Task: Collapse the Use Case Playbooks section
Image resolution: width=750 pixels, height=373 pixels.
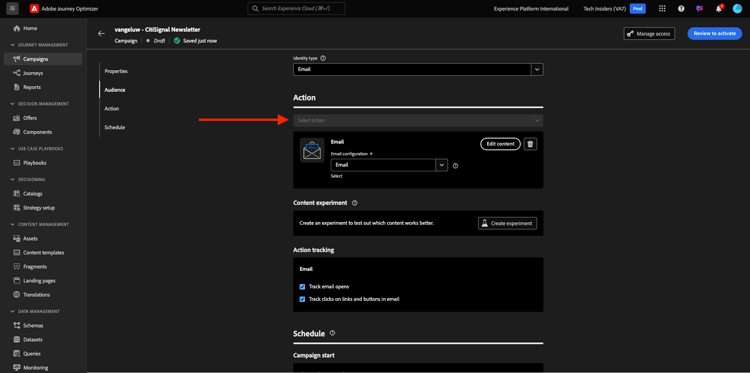Action: [x=12, y=149]
